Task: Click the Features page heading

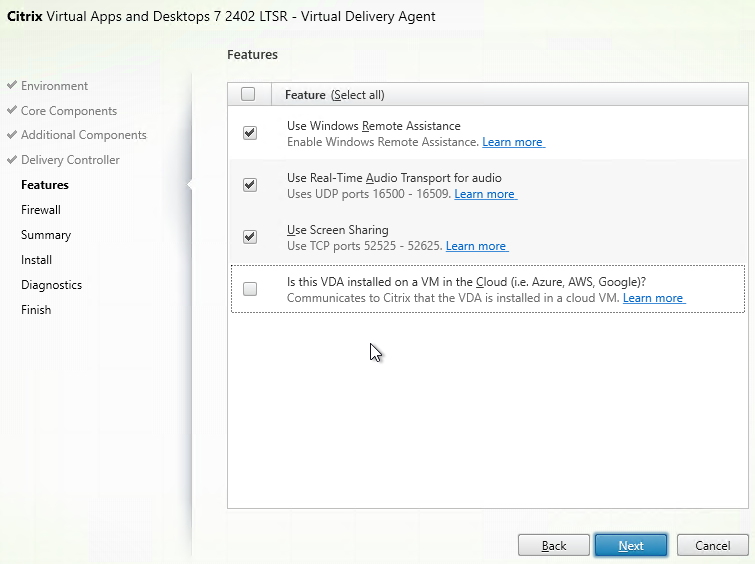Action: [252, 54]
